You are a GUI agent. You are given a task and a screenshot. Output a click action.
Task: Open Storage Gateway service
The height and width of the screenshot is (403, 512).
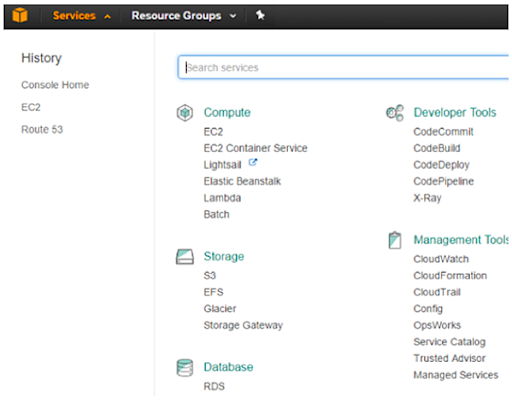pos(243,325)
